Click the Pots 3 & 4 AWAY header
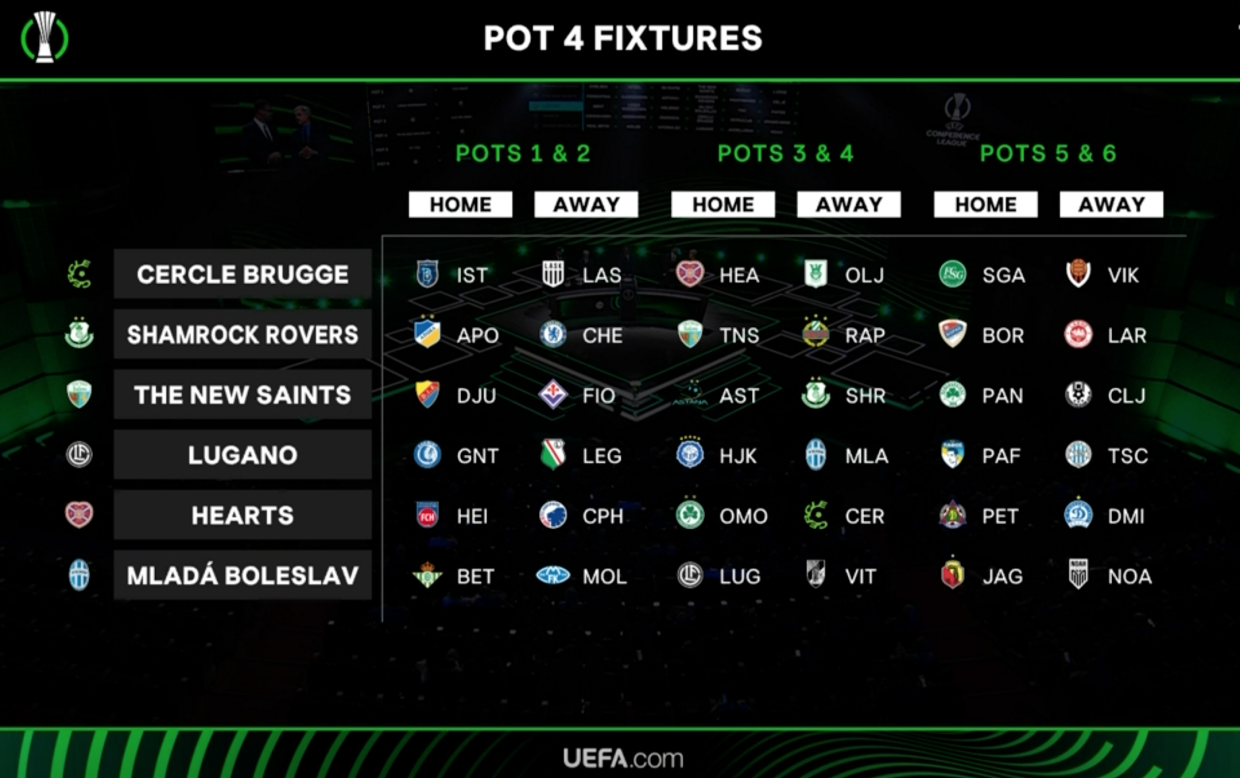This screenshot has height=778, width=1240. pos(848,205)
